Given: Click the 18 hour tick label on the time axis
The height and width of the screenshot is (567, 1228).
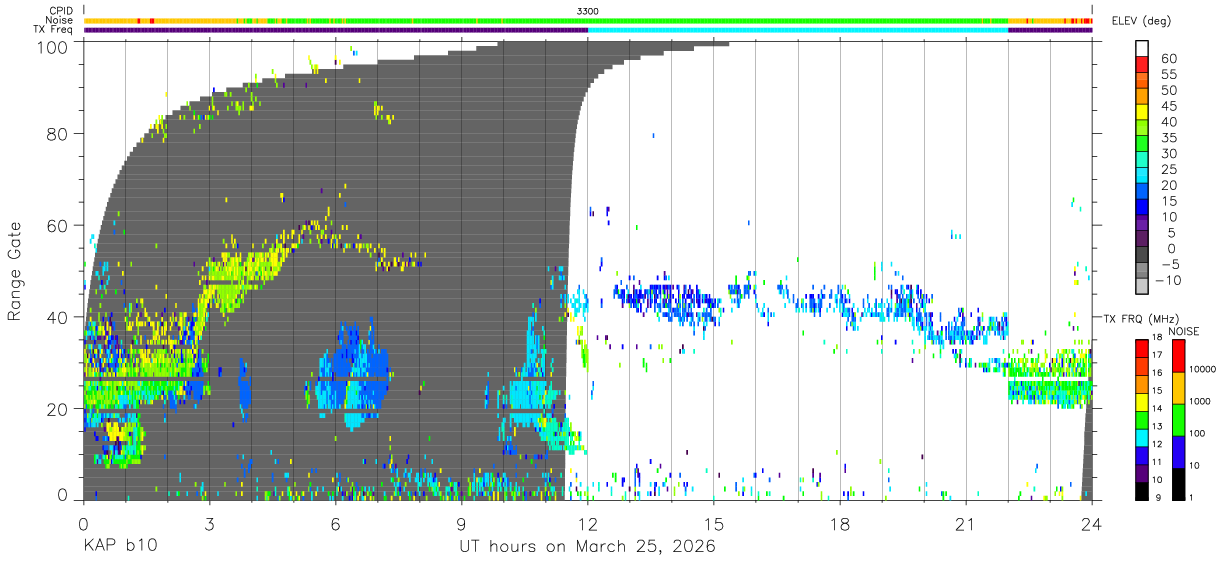Looking at the screenshot, I should (840, 525).
